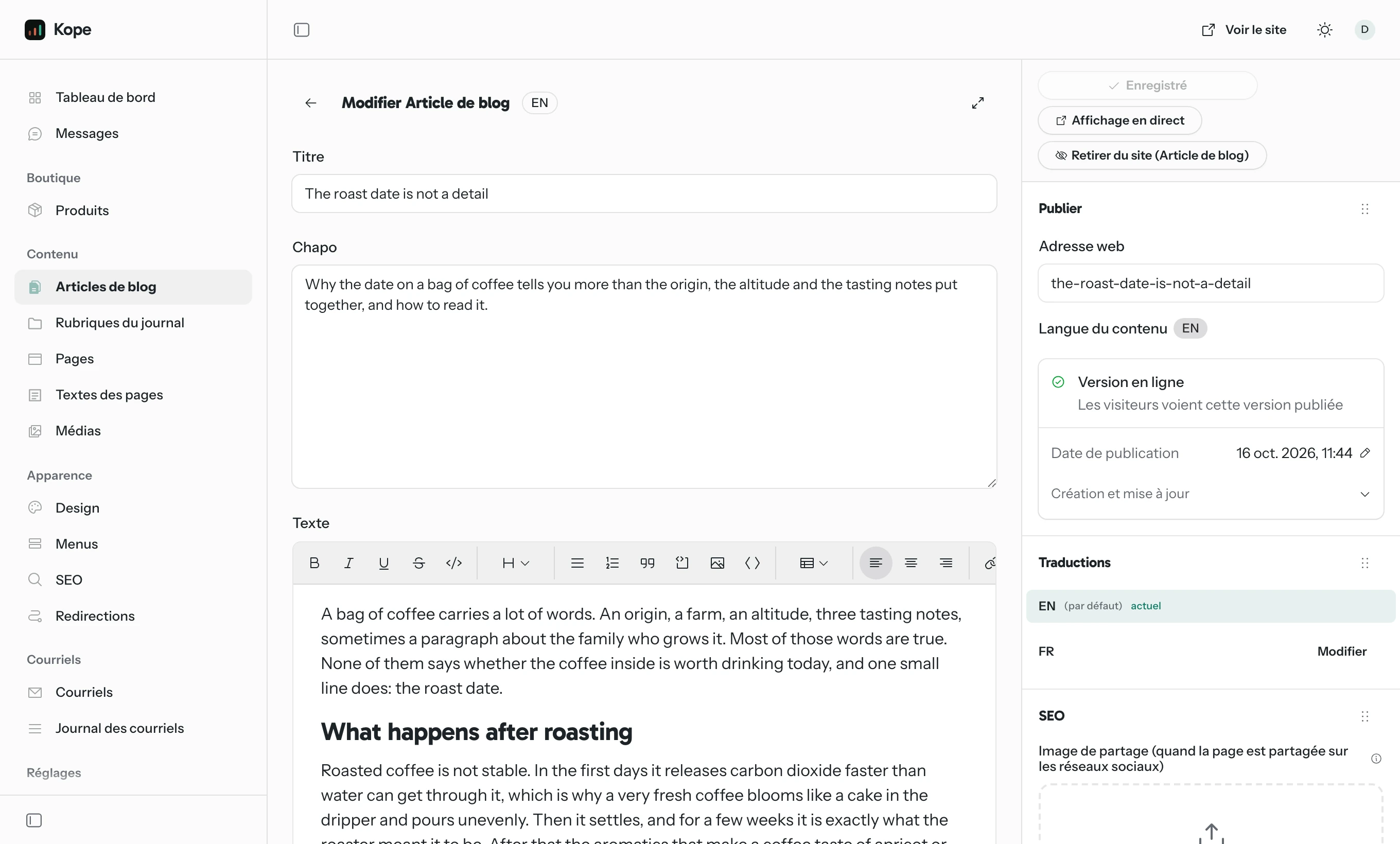Image resolution: width=1400 pixels, height=844 pixels.
Task: Apply strikethrough formatting
Action: [x=419, y=563]
